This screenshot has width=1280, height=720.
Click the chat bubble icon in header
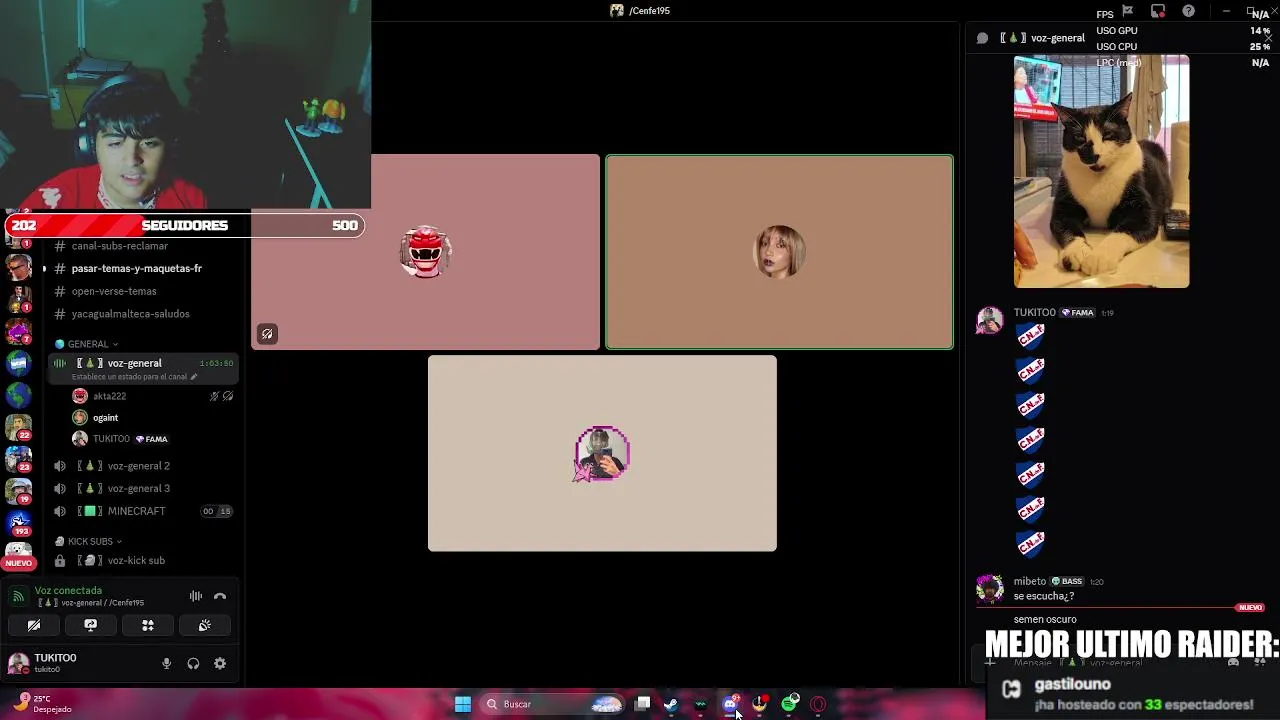pyautogui.click(x=982, y=38)
